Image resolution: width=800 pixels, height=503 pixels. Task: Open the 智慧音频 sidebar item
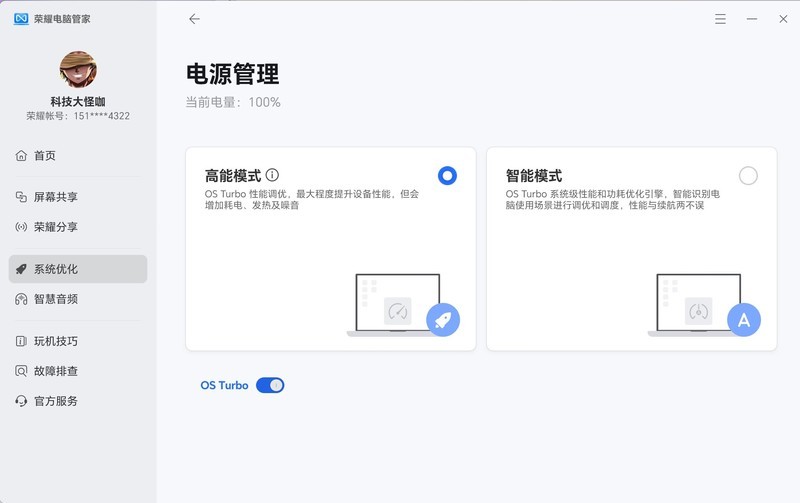click(x=78, y=299)
